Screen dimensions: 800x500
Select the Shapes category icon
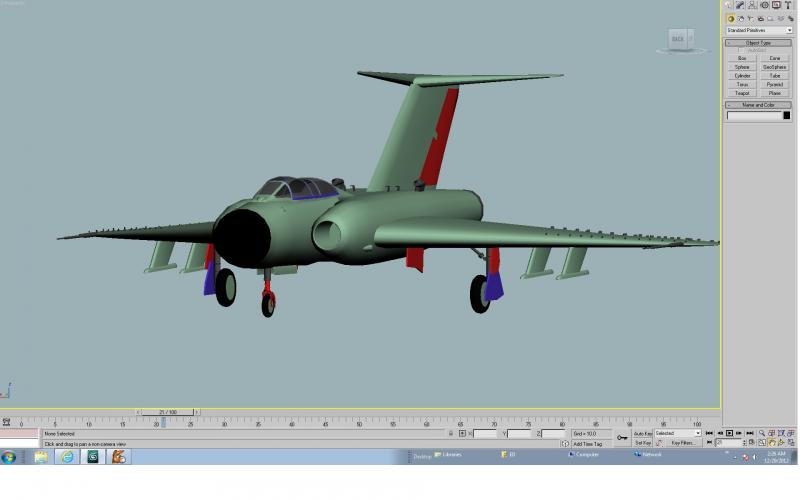741,19
